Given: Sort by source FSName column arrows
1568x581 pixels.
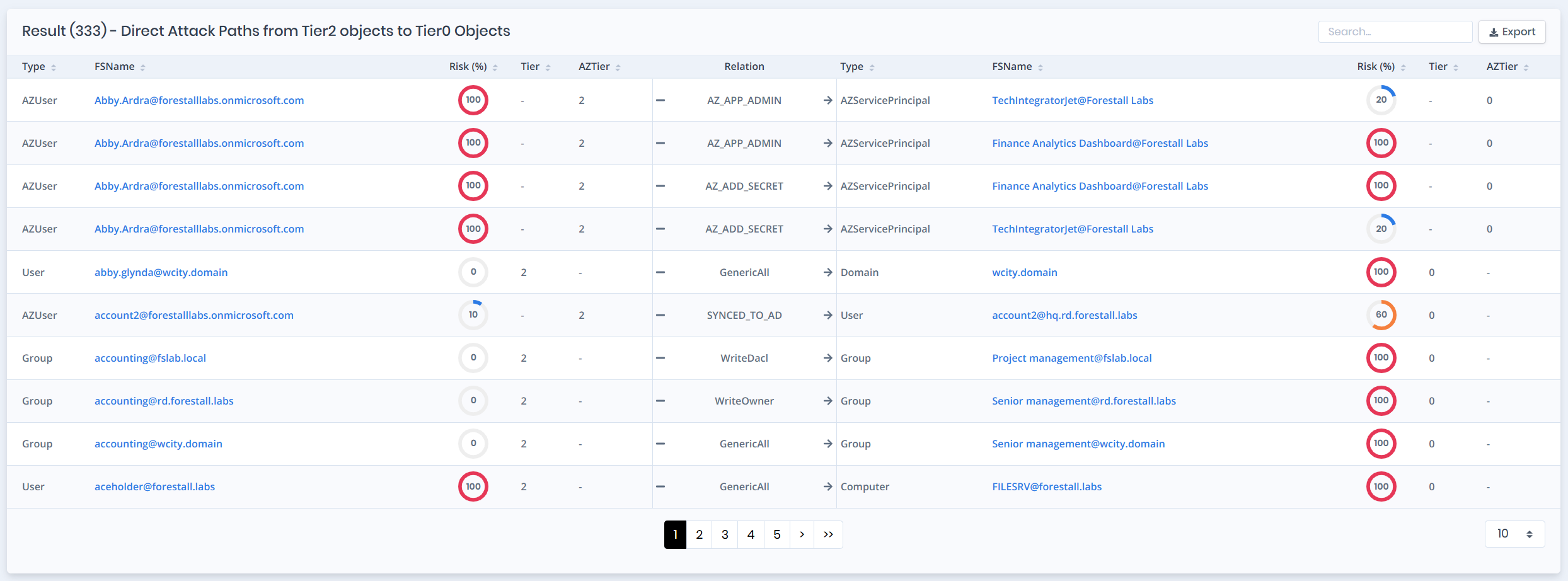Looking at the screenshot, I should pos(143,67).
